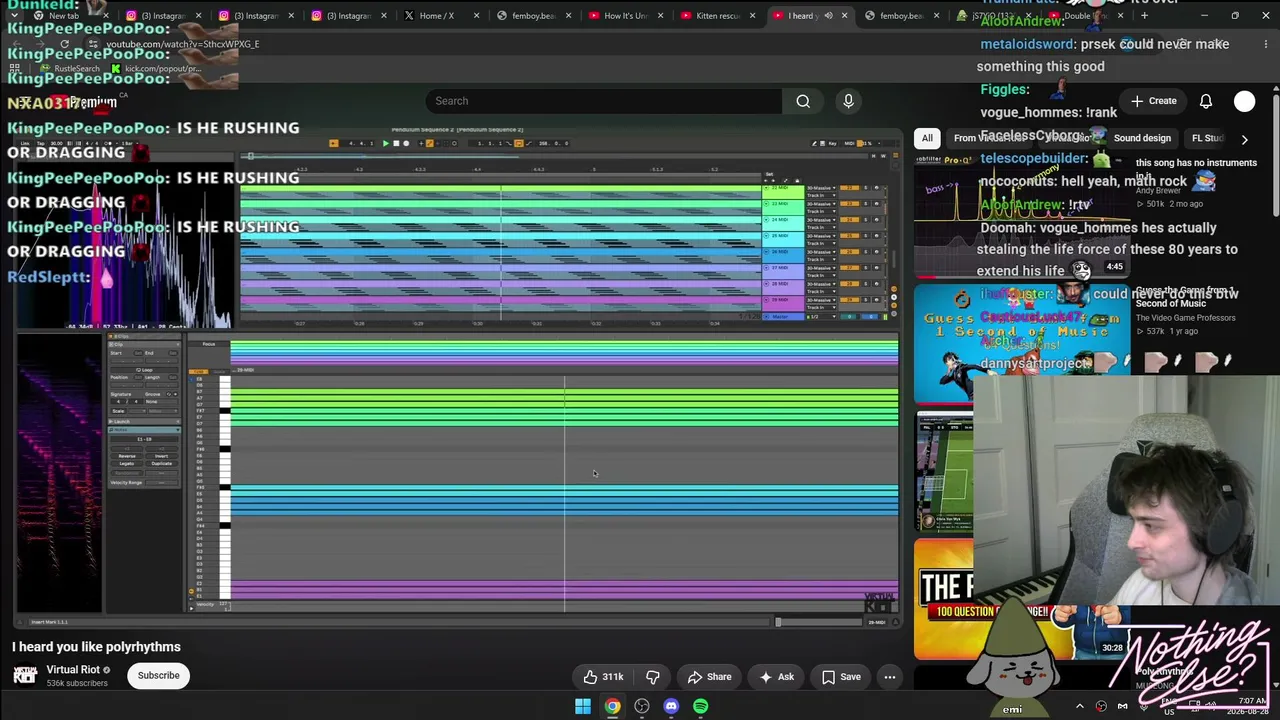Image resolution: width=1280 pixels, height=720 pixels.
Task: Open Discord from the taskbar
Action: 671,707
